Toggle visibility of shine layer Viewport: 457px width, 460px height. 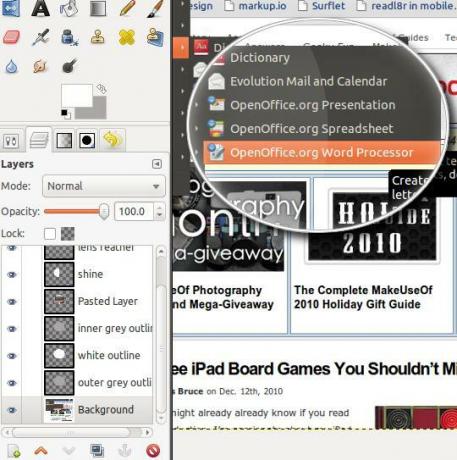tap(12, 274)
